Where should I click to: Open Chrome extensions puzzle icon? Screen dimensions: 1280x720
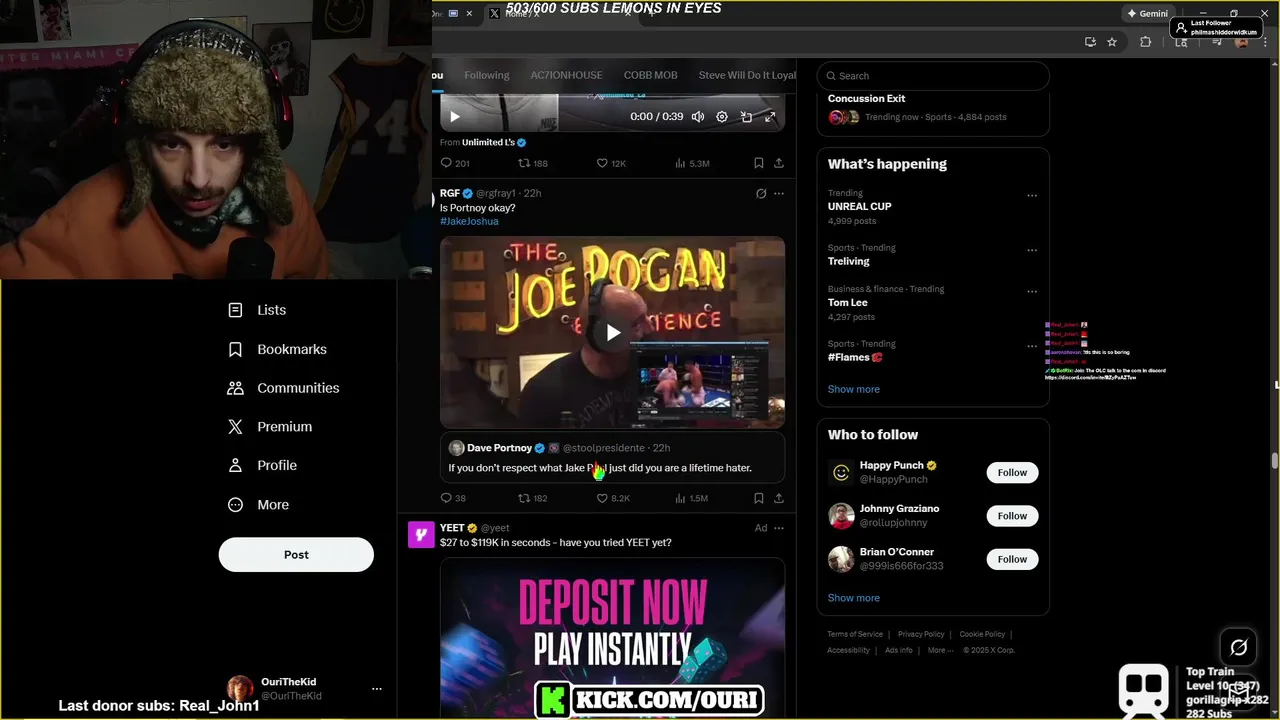[1146, 42]
